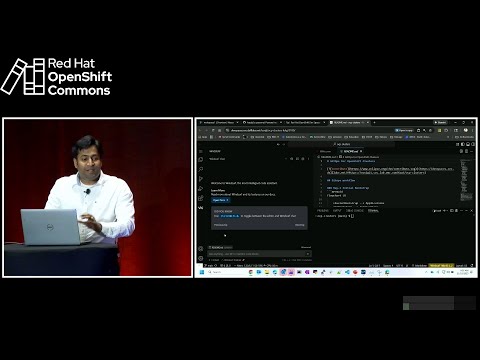This screenshot has height=360, width=480.
Task: Select the TERMINAL panel tab
Action: [x=373, y=211]
